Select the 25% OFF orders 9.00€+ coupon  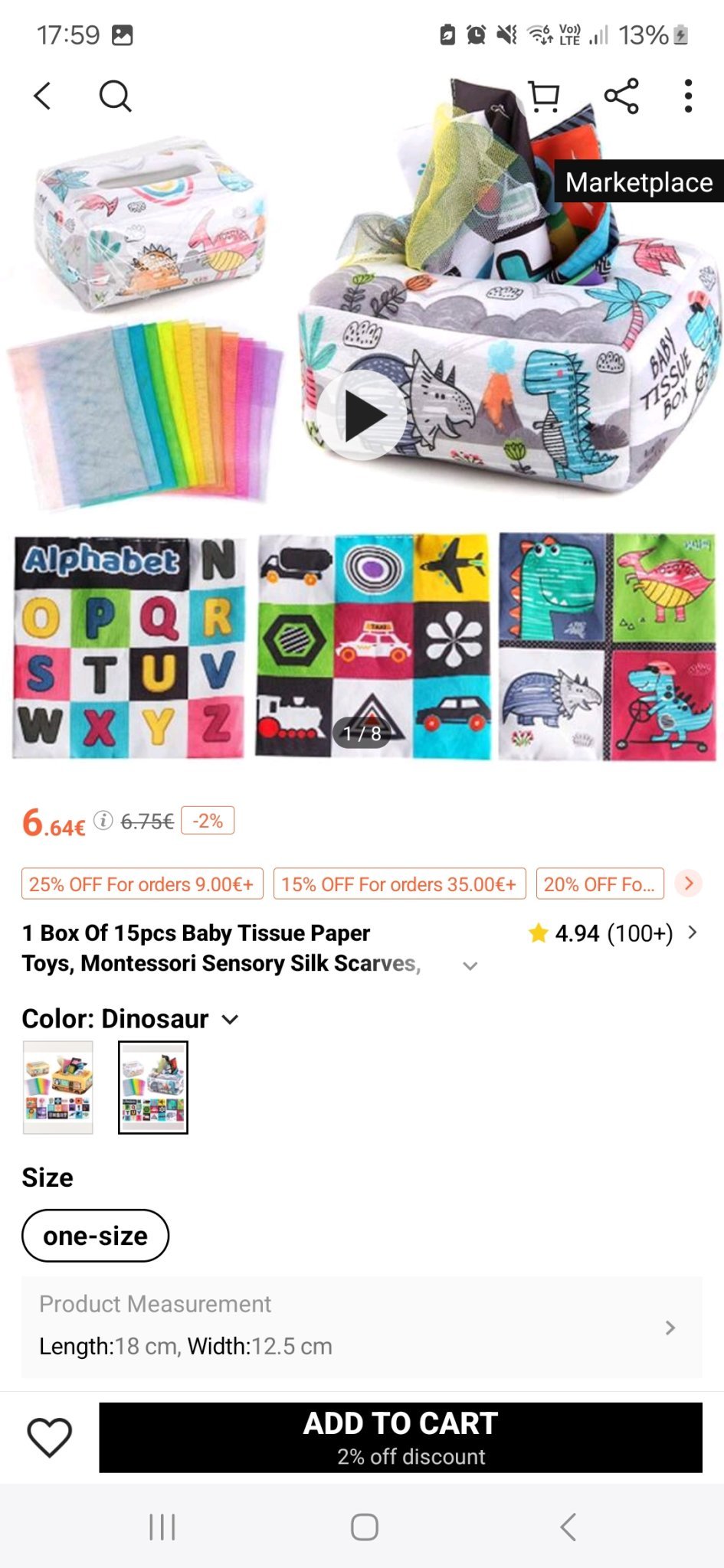142,884
